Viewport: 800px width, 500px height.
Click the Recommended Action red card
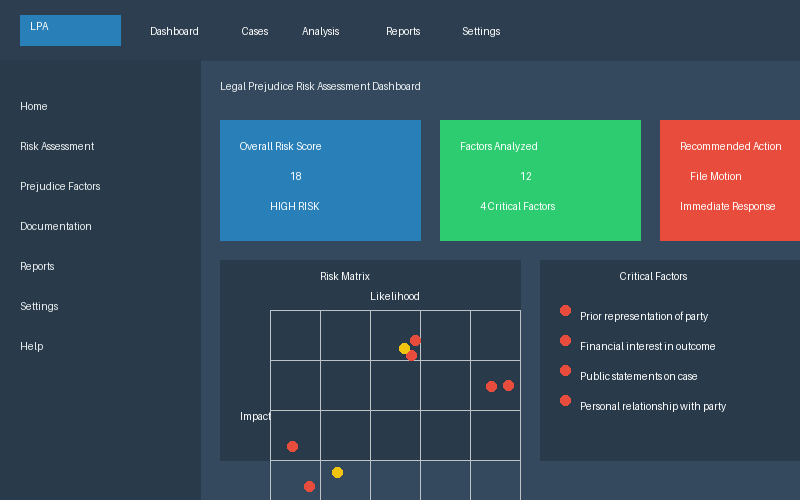[730, 181]
